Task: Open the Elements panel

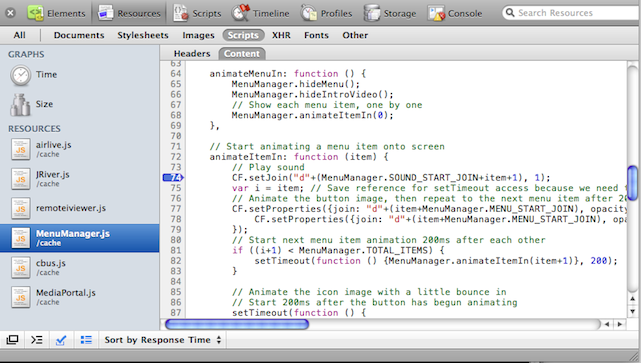Action: coord(56,13)
